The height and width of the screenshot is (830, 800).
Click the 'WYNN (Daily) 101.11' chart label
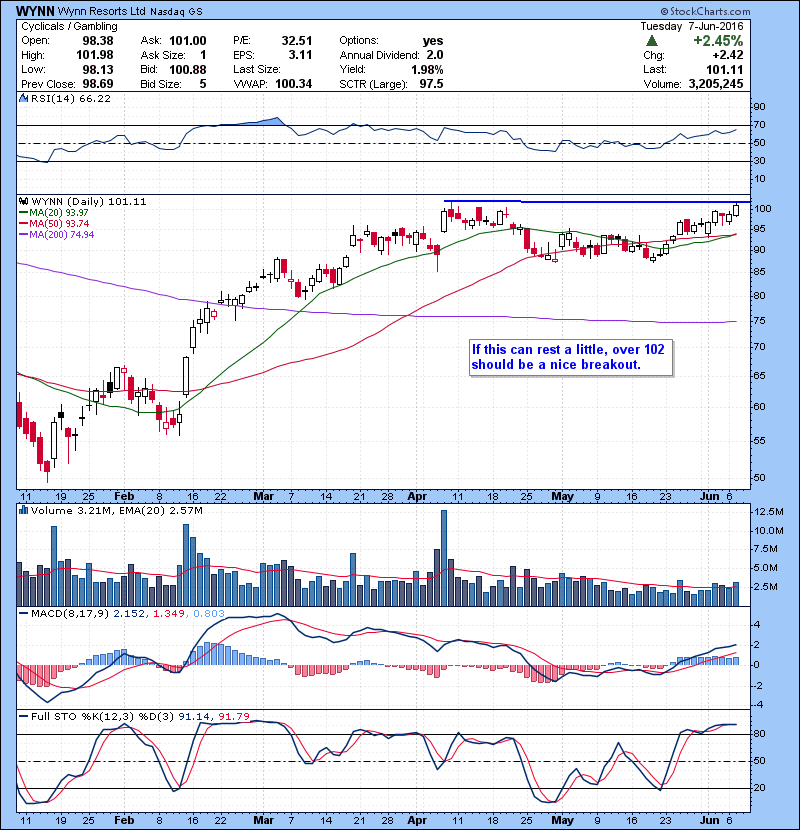pos(88,201)
